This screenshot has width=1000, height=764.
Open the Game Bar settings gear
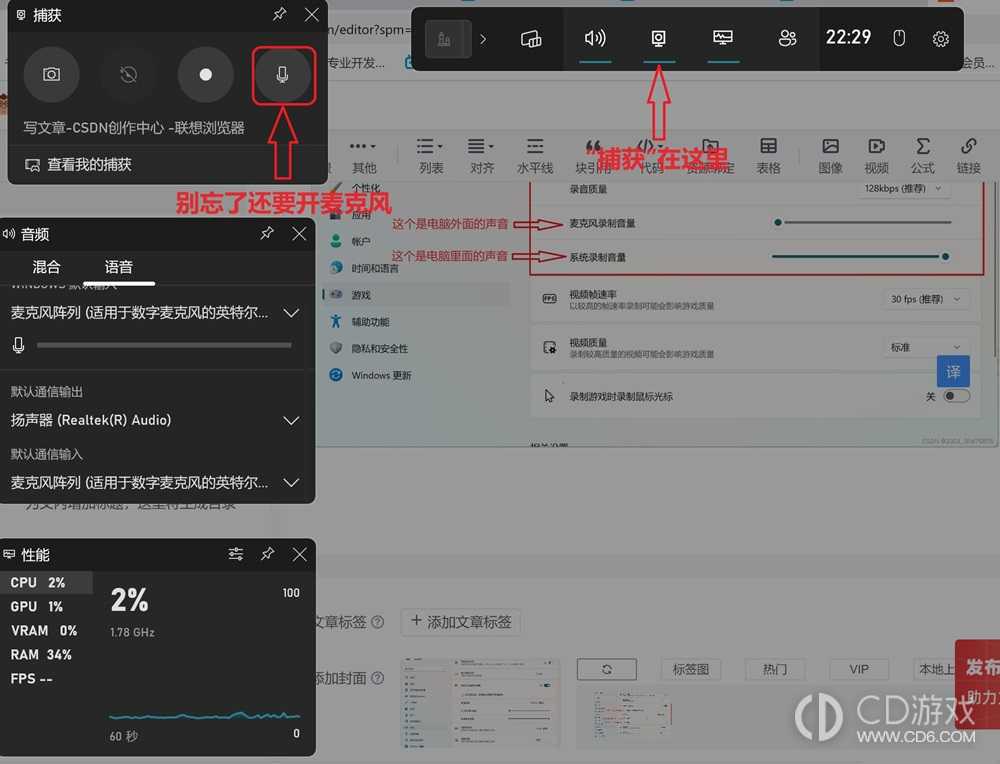[940, 38]
